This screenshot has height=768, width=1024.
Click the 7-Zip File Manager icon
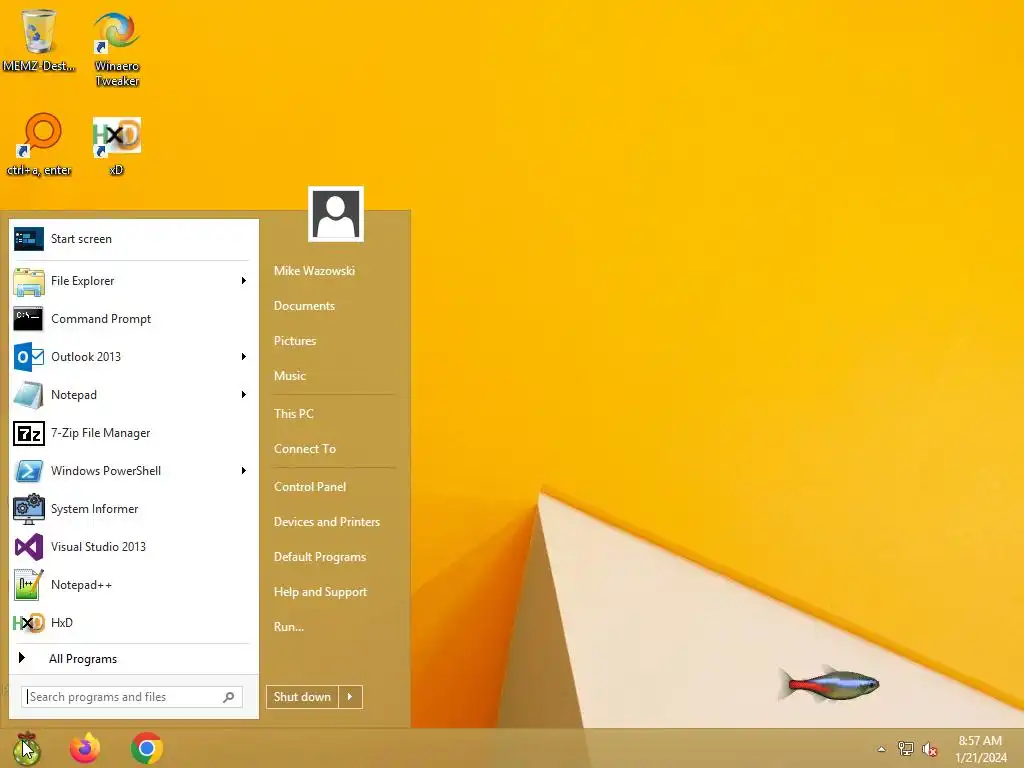pos(29,433)
